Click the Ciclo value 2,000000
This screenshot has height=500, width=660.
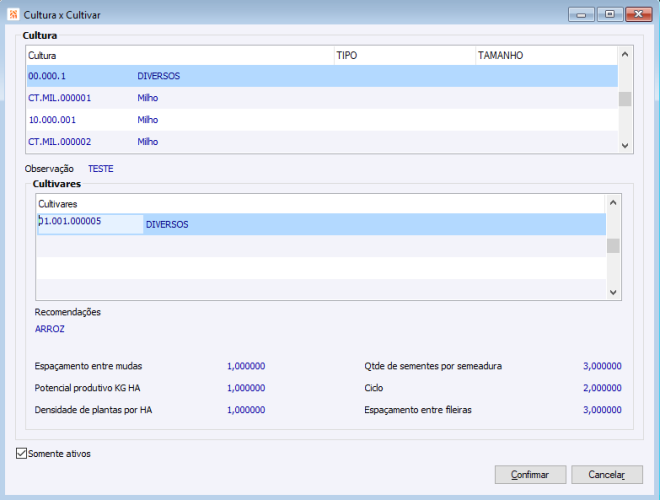point(602,388)
